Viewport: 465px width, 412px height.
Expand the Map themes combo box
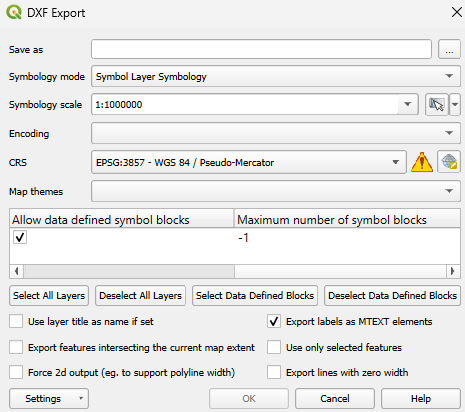[x=276, y=191]
